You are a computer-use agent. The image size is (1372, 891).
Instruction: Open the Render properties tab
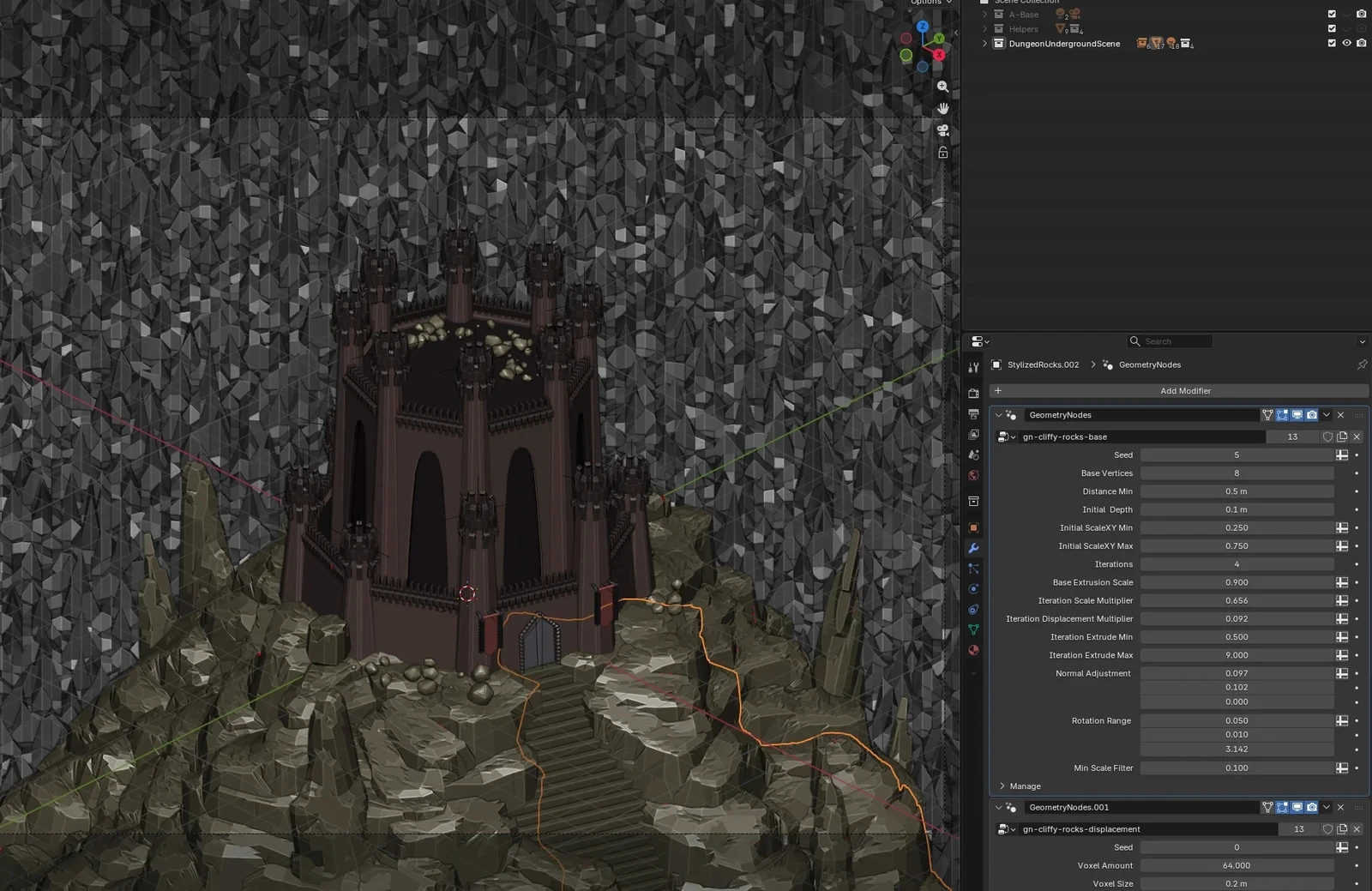tap(973, 394)
